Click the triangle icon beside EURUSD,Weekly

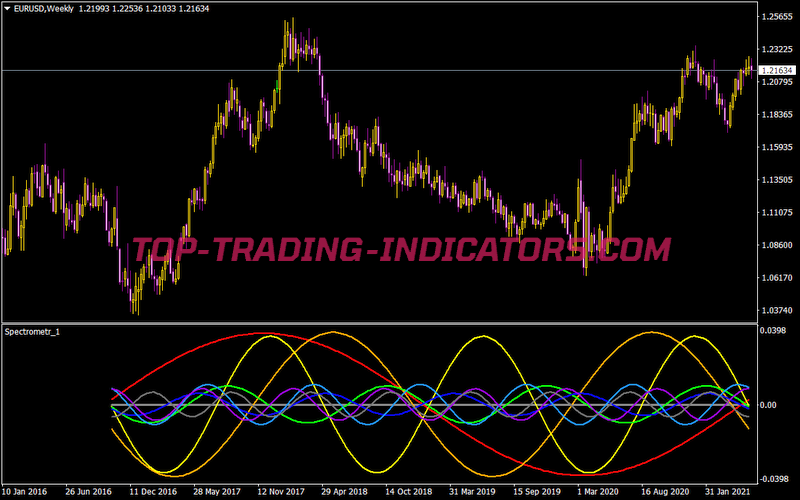[7, 9]
